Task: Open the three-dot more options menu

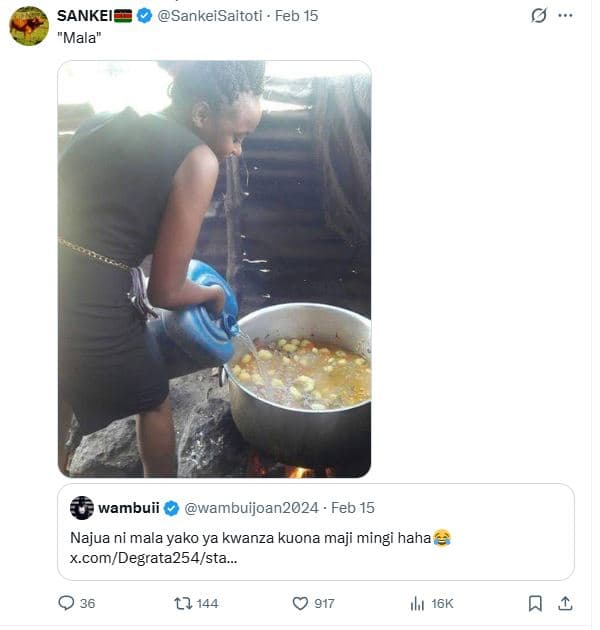Action: pyautogui.click(x=566, y=16)
